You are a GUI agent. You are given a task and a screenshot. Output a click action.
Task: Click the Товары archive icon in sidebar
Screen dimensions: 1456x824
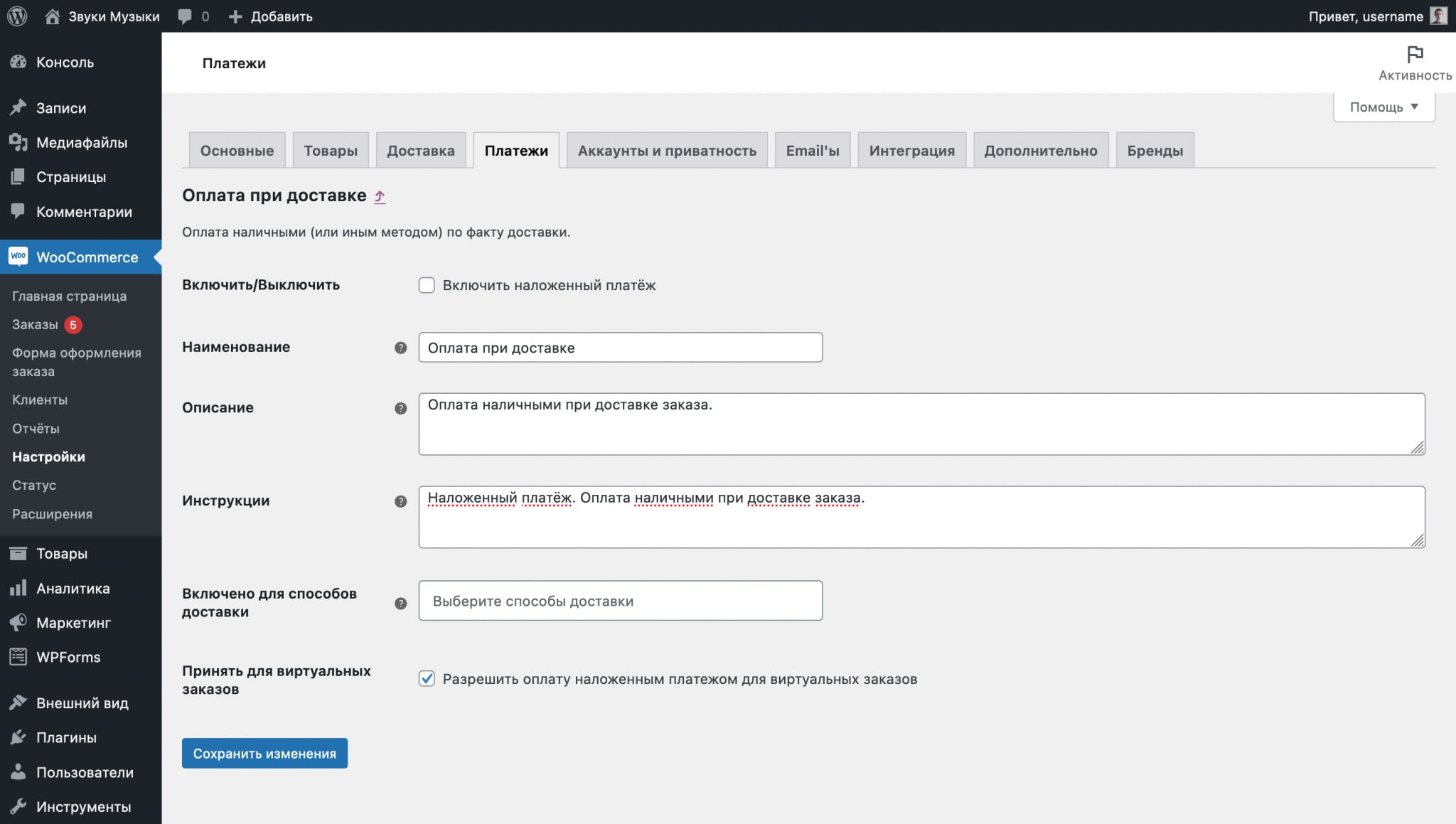[x=18, y=553]
